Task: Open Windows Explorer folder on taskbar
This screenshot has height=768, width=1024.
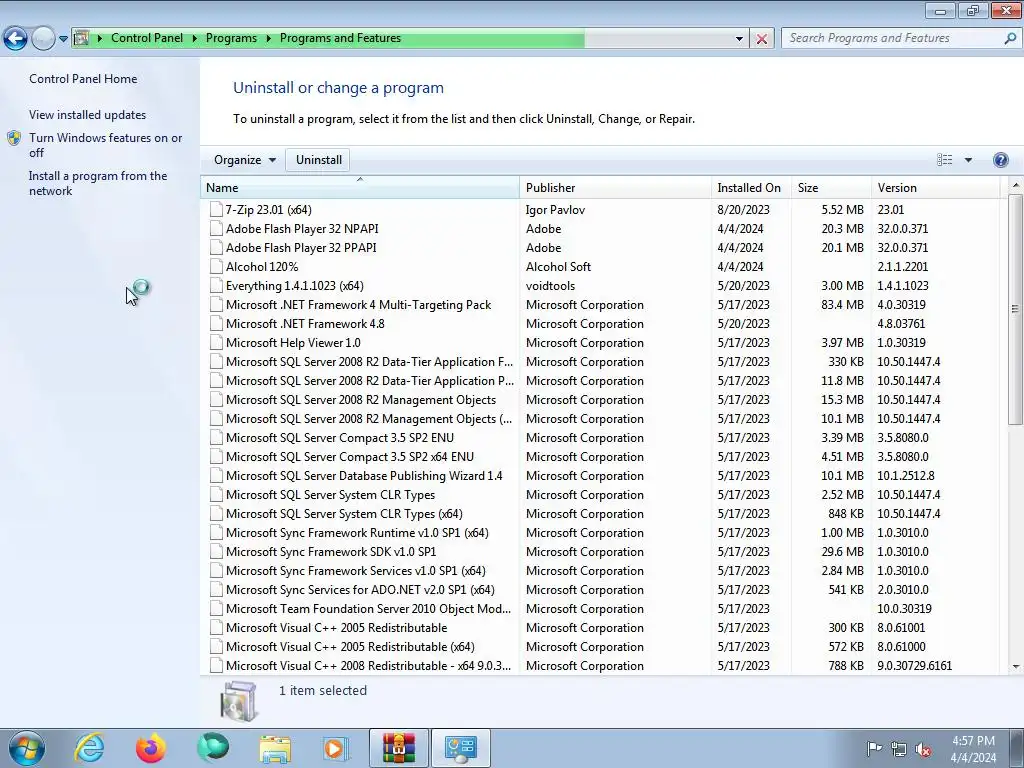Action: tap(275, 748)
